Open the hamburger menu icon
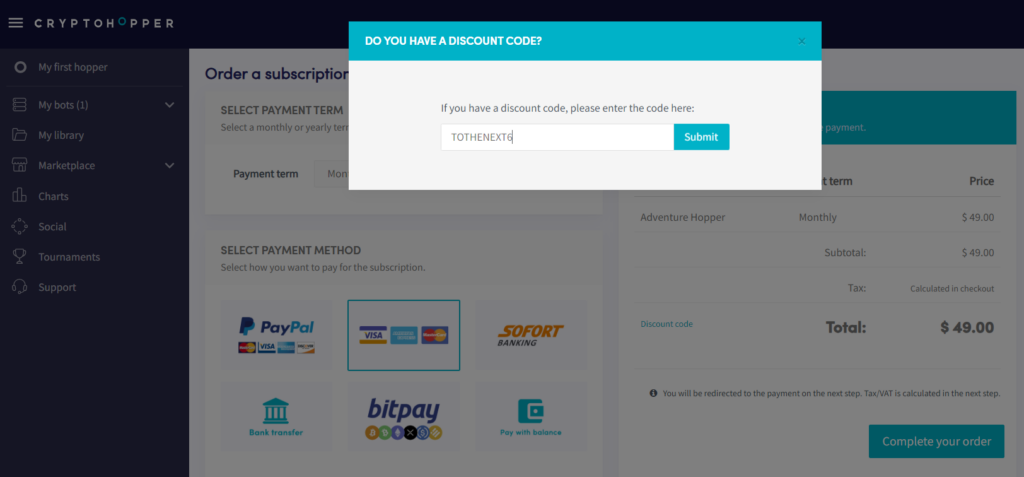1024x477 pixels. tap(16, 23)
